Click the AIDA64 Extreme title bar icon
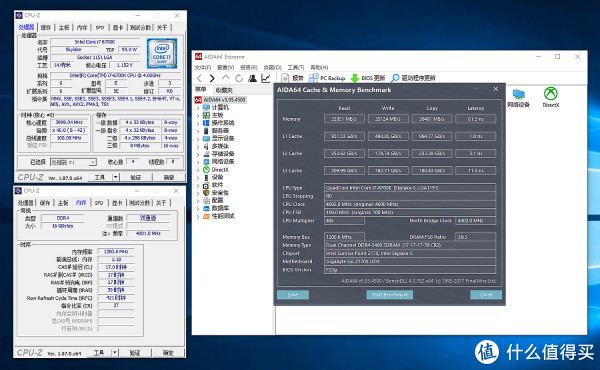 [198, 57]
